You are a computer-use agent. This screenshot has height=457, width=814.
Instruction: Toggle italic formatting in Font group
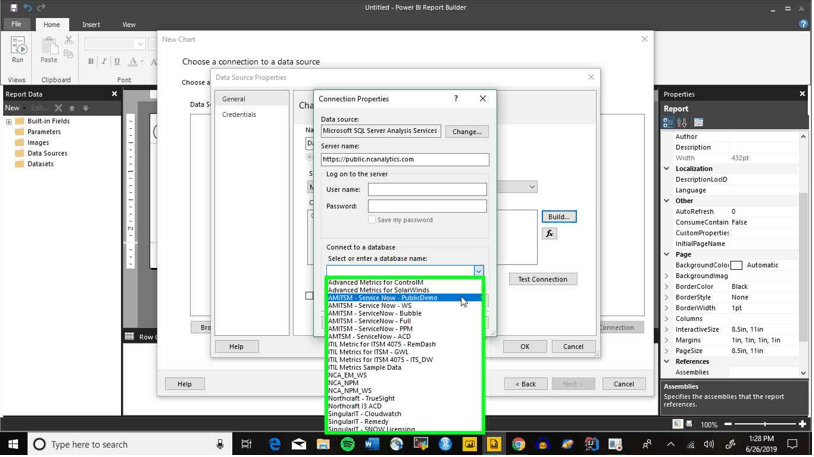point(104,62)
